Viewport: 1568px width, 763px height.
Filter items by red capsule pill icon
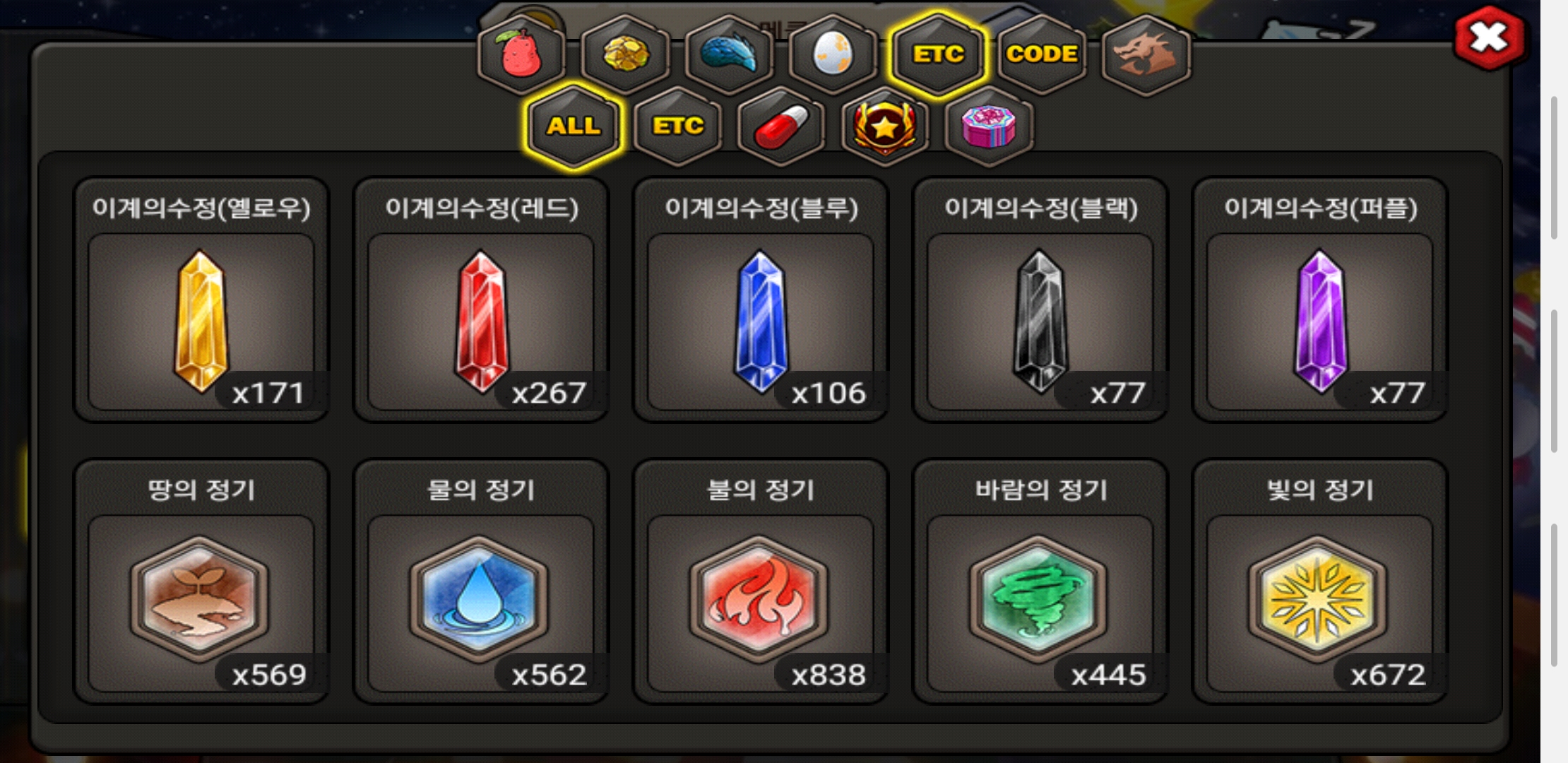pos(781,126)
